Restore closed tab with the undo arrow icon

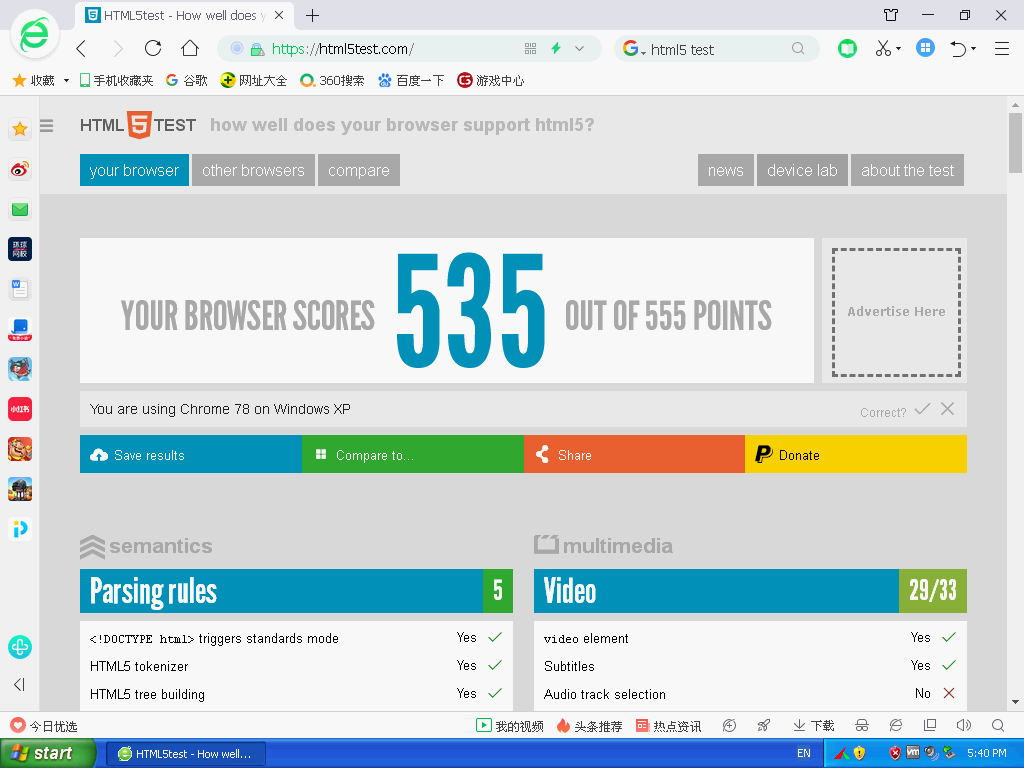pos(958,48)
